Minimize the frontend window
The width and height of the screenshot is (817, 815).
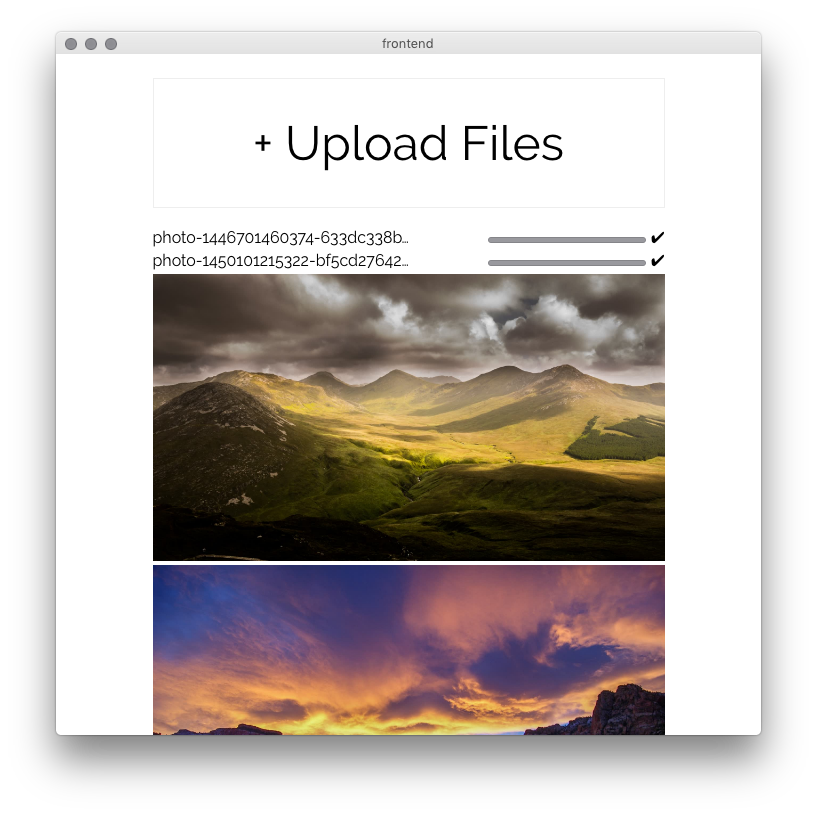[91, 44]
